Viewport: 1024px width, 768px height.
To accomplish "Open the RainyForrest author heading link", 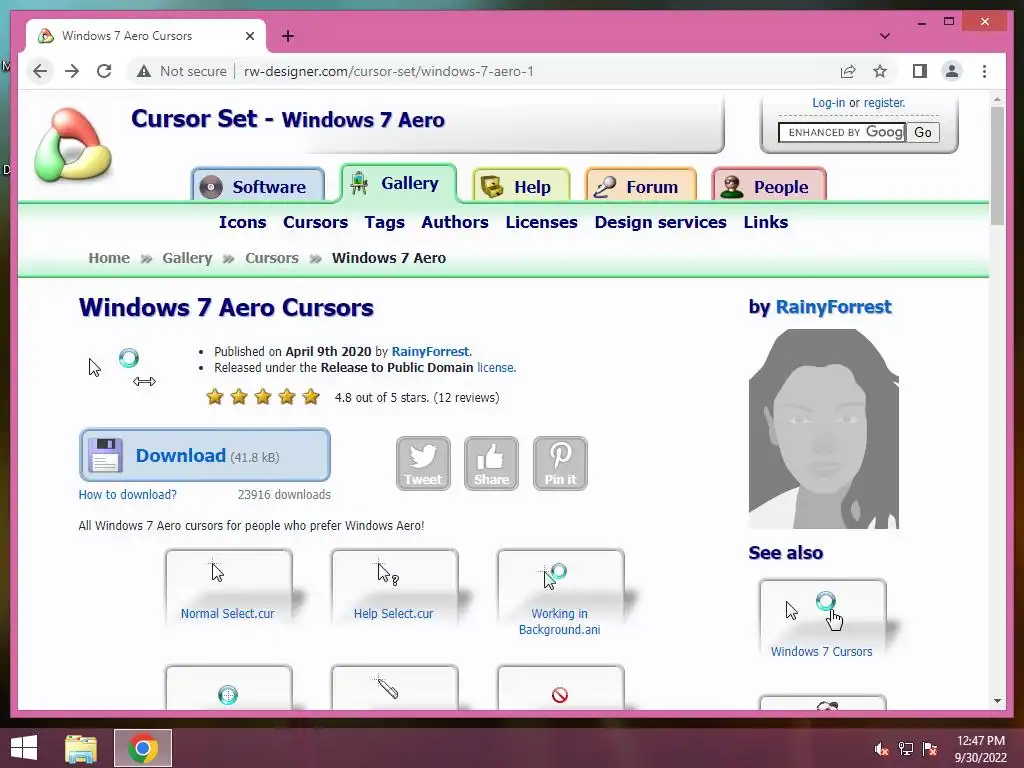I will (833, 307).
